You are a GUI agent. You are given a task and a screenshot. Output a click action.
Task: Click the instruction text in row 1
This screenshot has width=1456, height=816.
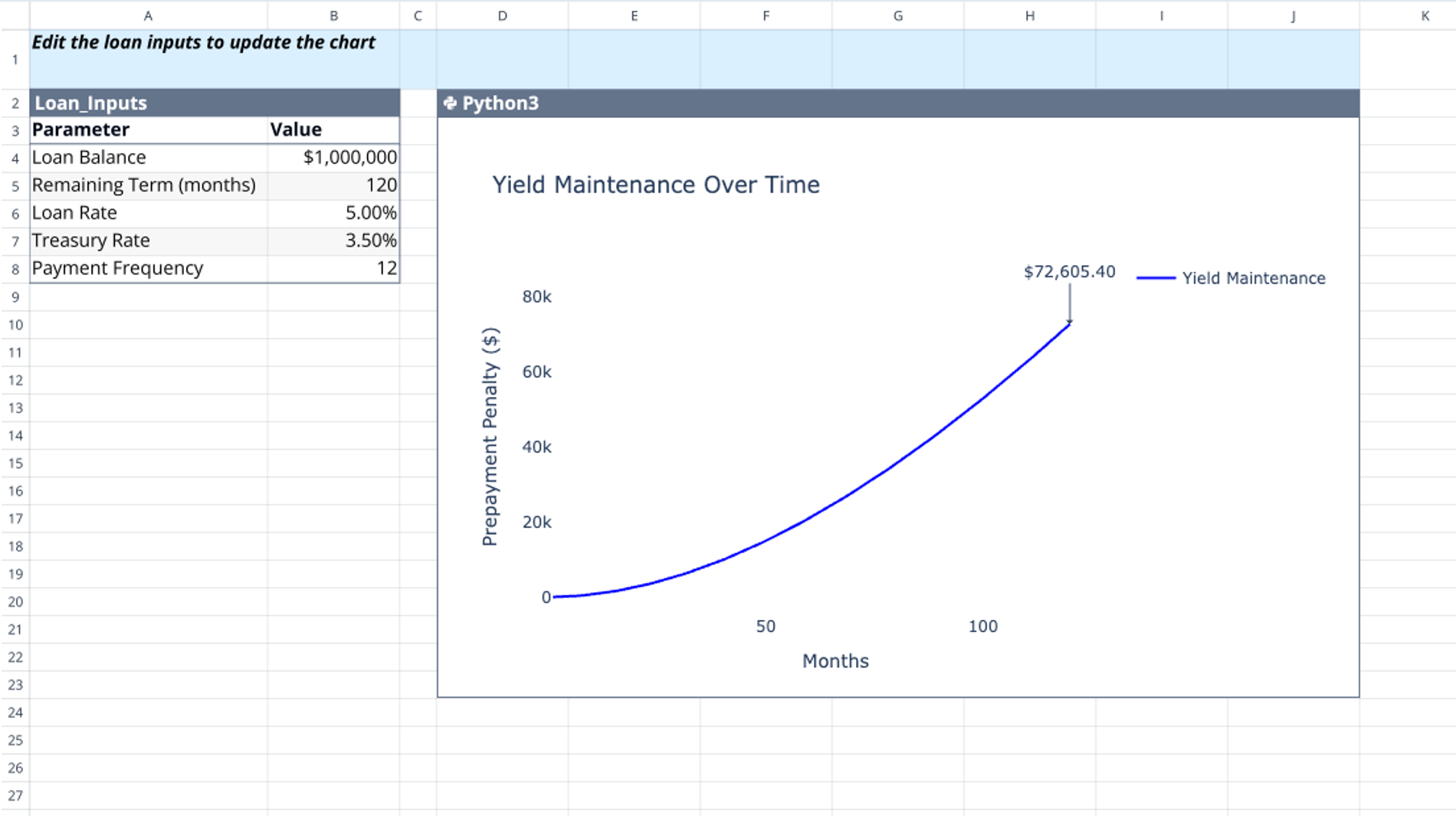[203, 42]
